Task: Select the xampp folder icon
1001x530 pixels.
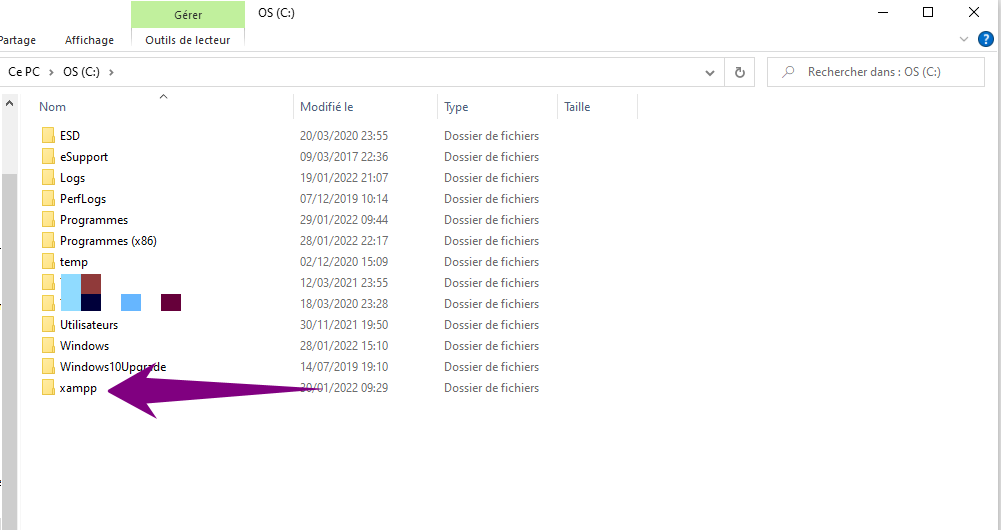Action: (48, 388)
